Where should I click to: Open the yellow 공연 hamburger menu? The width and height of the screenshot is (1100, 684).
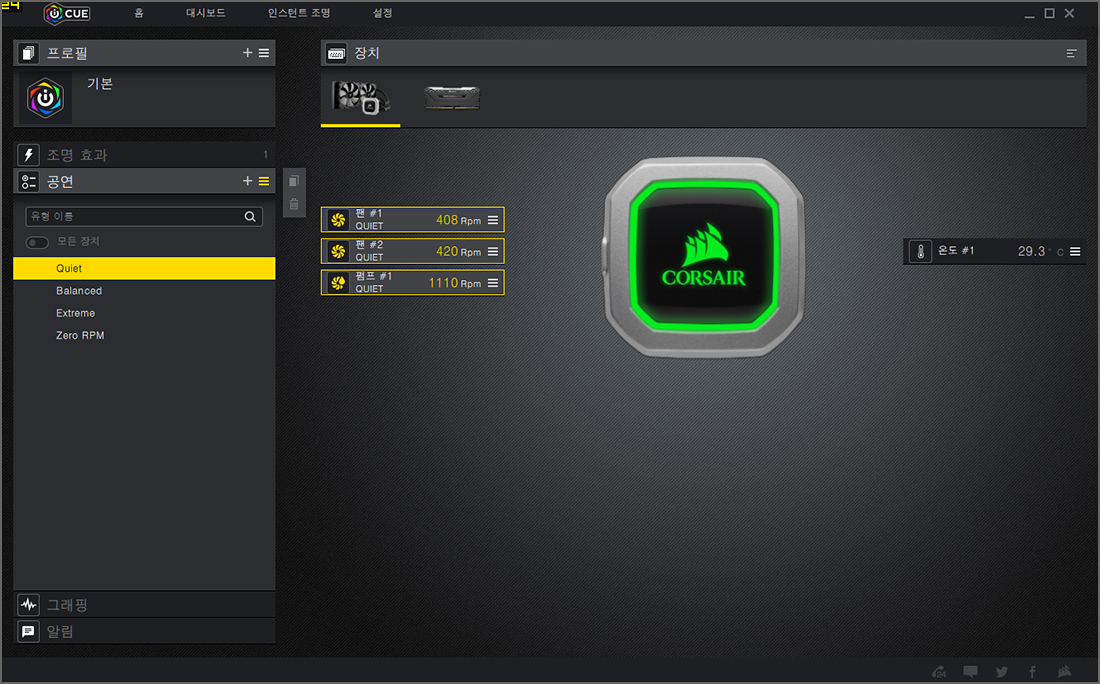pos(264,181)
